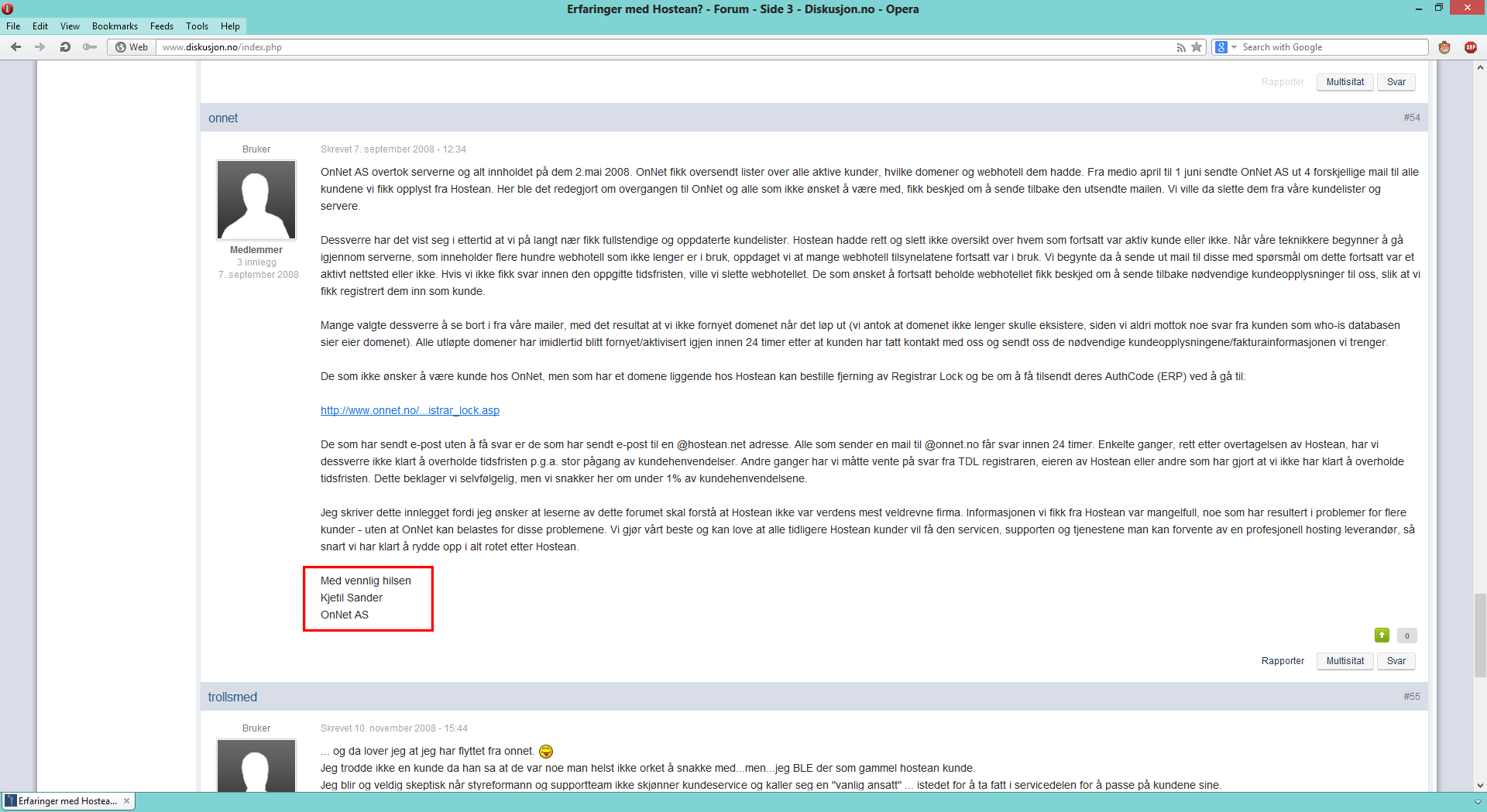Open post permalink #55
1487x812 pixels.
[1411, 697]
